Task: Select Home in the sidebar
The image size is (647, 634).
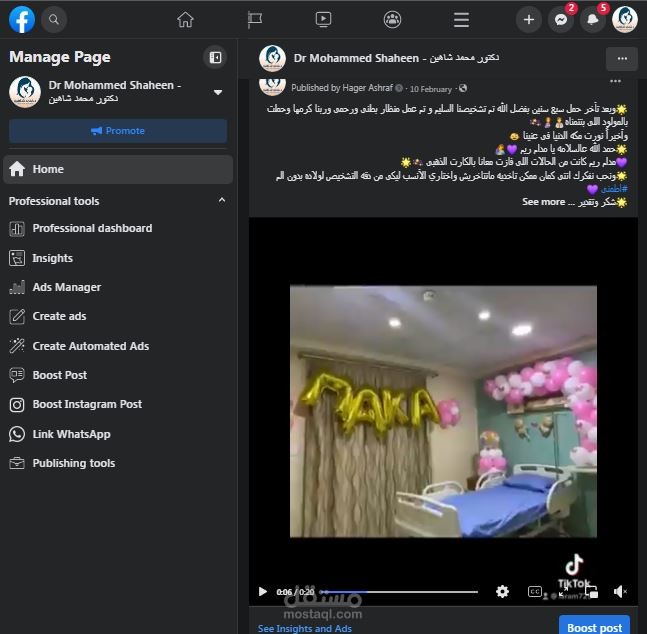Action: click(x=118, y=169)
